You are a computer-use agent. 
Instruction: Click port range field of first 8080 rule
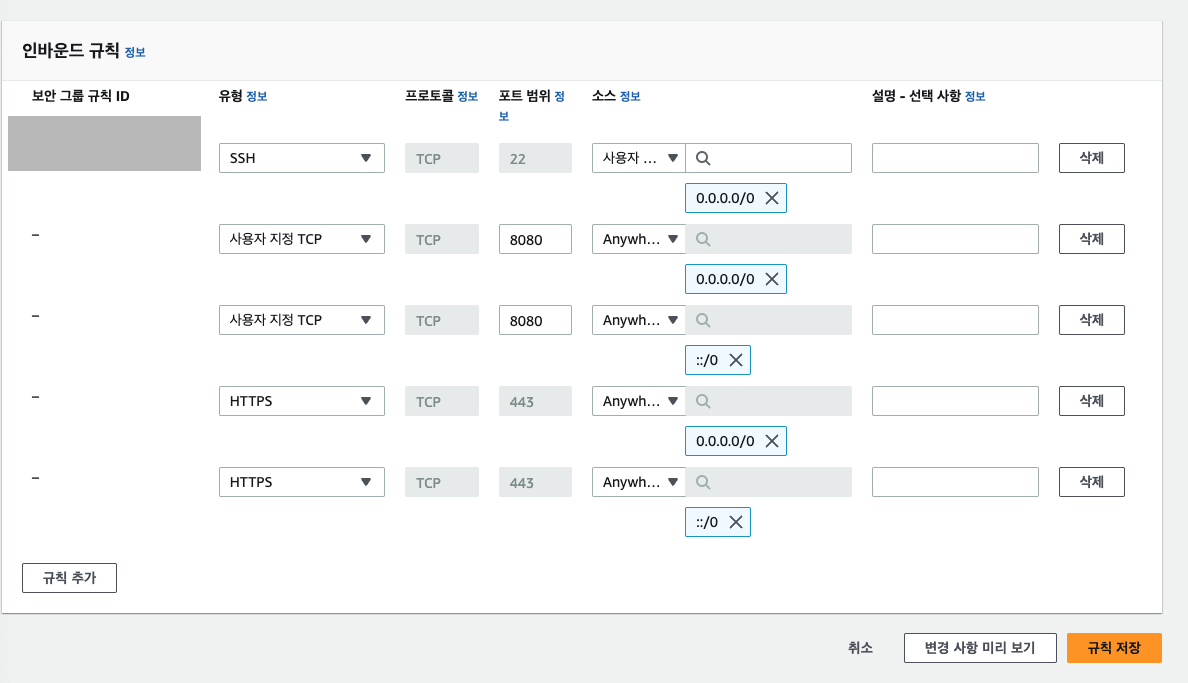click(x=535, y=240)
